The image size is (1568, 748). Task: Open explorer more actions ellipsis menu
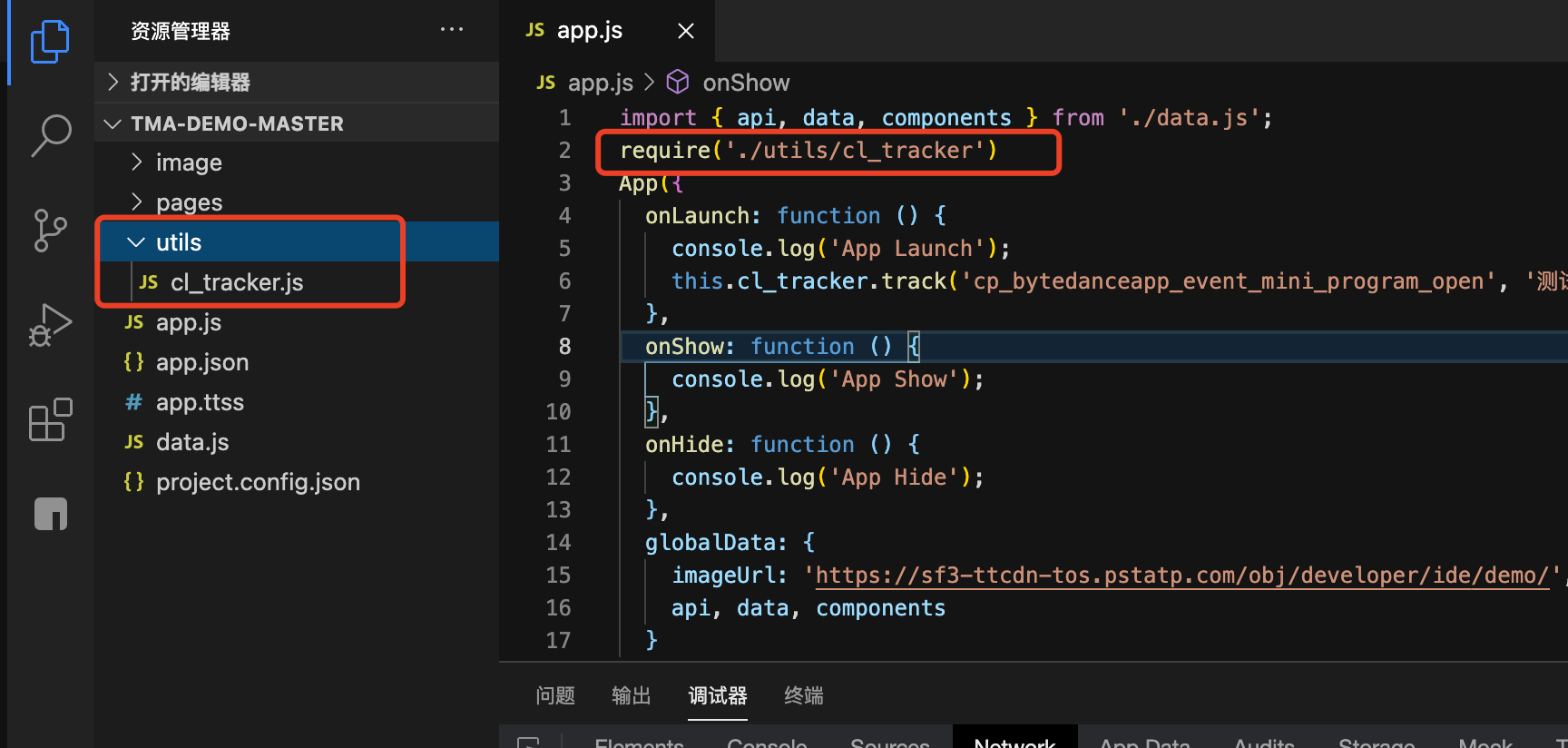point(452,30)
